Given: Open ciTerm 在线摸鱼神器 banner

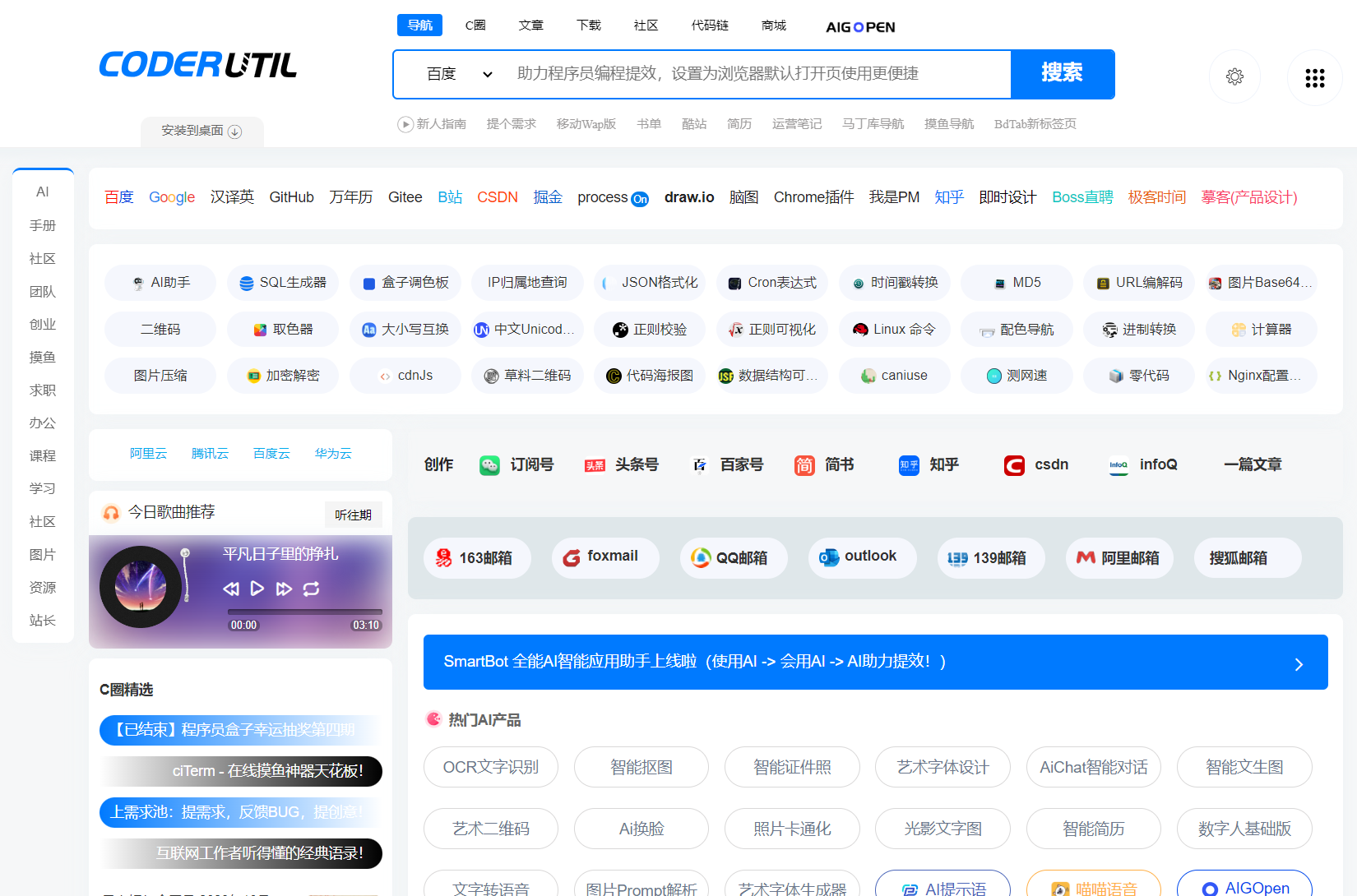Looking at the screenshot, I should (x=241, y=771).
